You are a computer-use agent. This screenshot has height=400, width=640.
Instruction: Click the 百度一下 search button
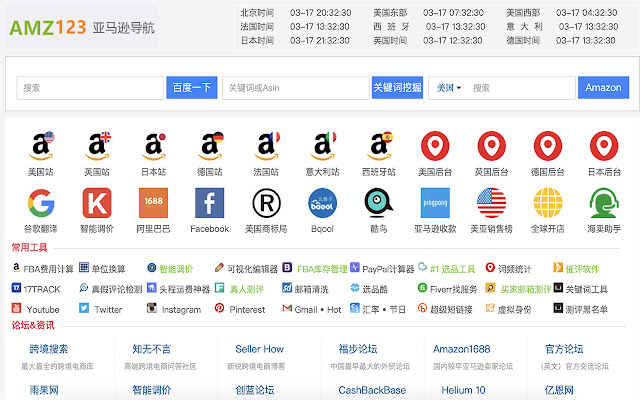(x=191, y=87)
